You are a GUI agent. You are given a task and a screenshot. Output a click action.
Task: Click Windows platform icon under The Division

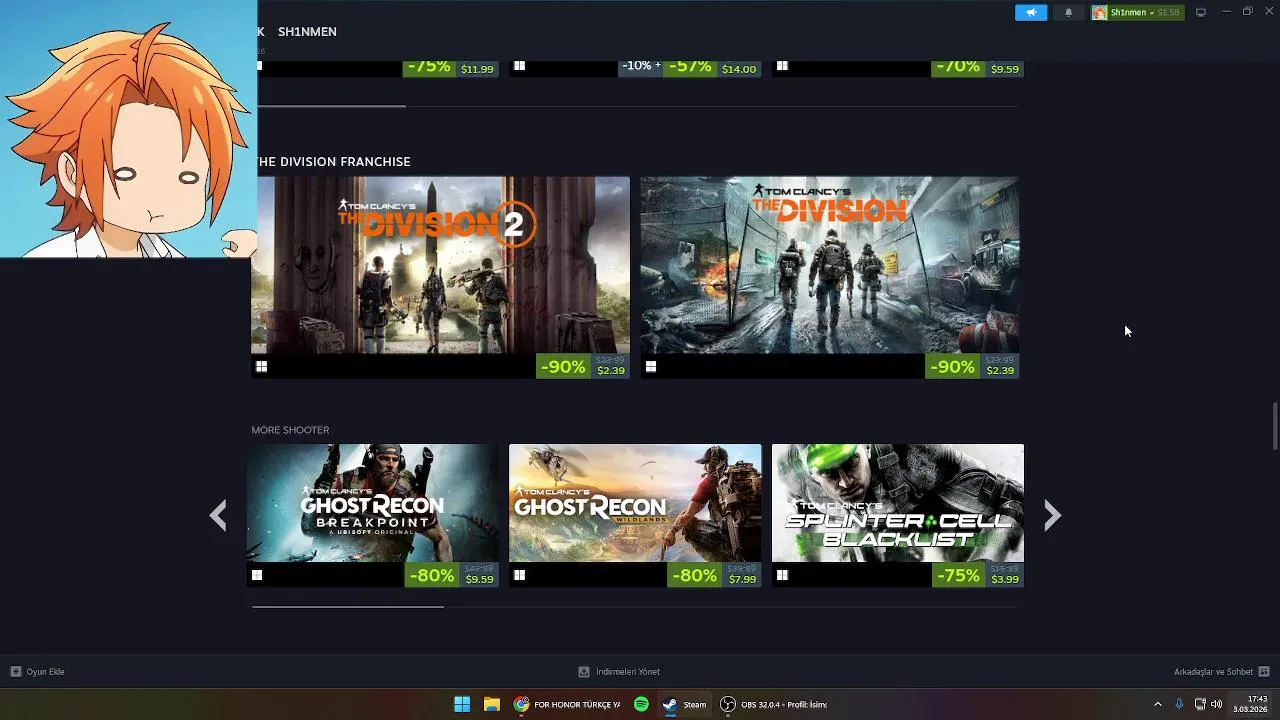[650, 367]
